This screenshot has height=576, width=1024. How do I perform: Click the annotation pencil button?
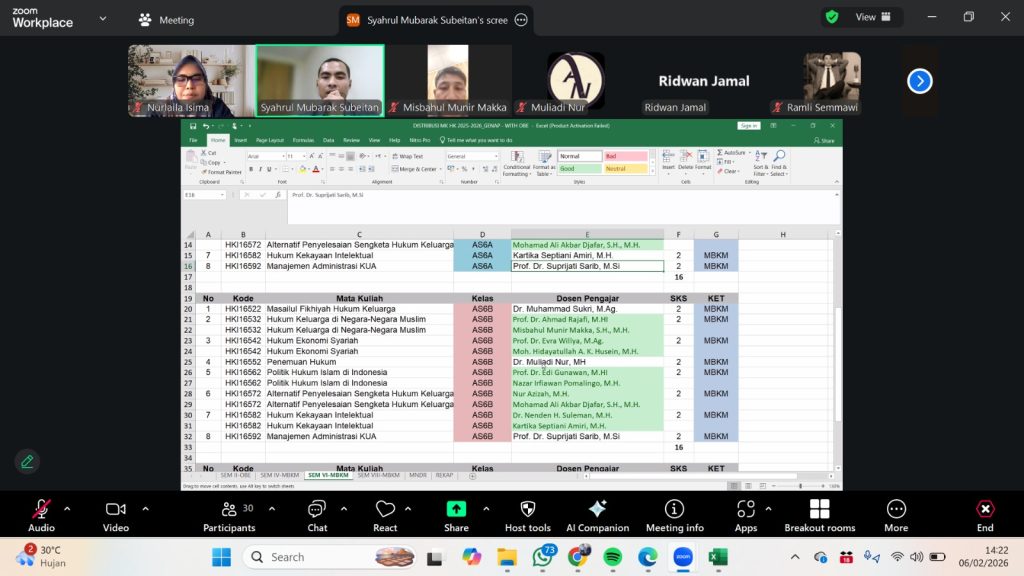27,461
